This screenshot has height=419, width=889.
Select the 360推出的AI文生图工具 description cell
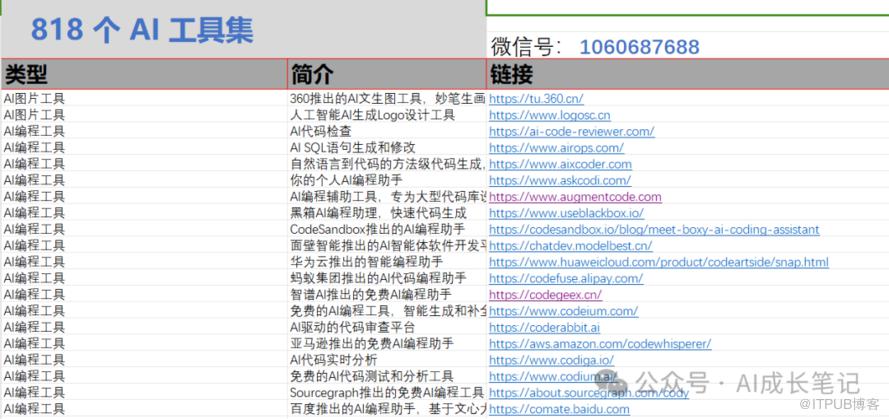click(387, 99)
